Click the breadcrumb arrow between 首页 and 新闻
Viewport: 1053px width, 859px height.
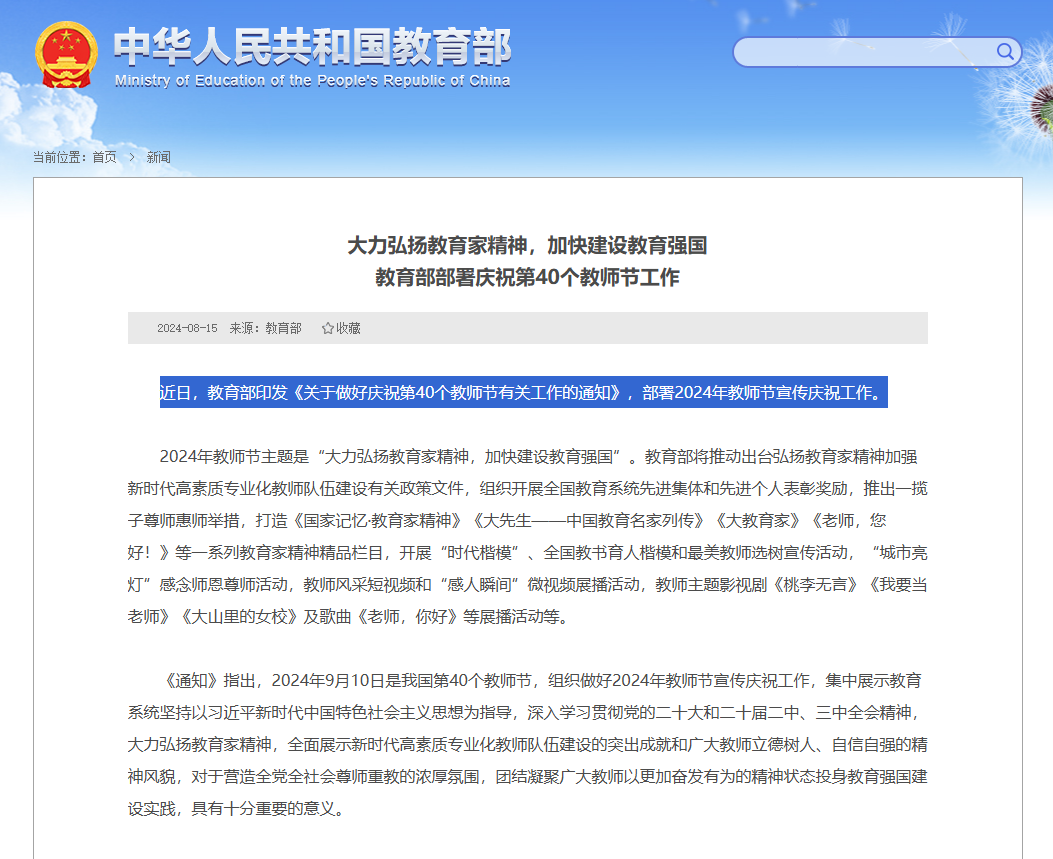click(132, 157)
